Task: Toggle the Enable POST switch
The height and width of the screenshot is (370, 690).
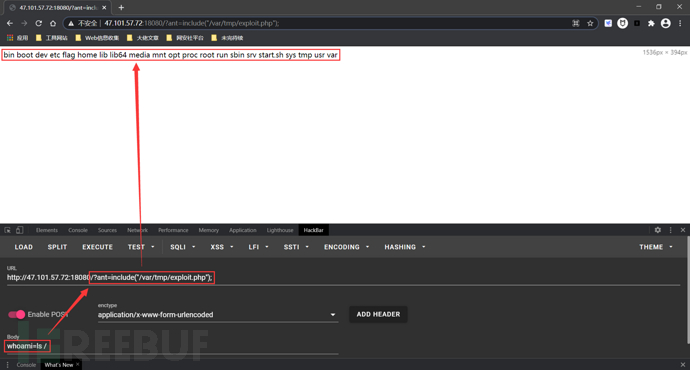Action: click(x=17, y=314)
